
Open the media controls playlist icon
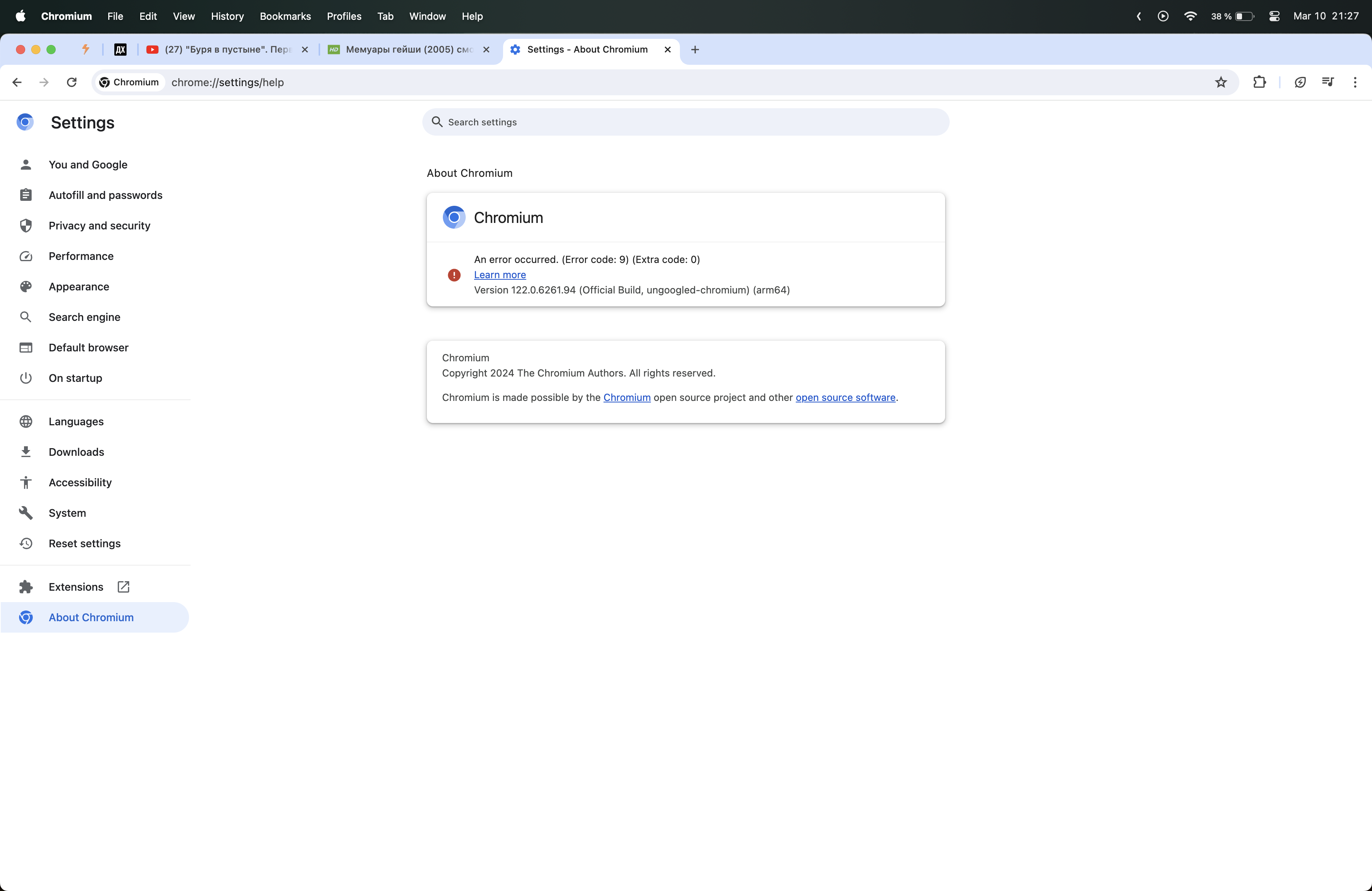[x=1328, y=82]
